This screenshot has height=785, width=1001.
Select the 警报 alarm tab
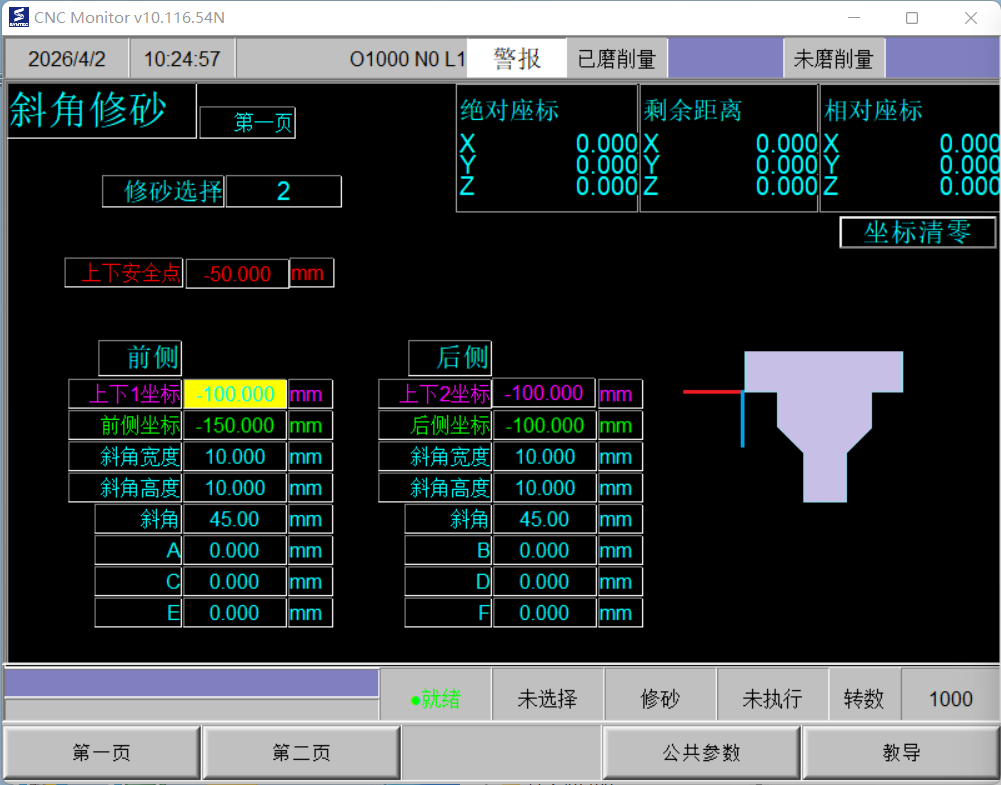pyautogui.click(x=516, y=59)
